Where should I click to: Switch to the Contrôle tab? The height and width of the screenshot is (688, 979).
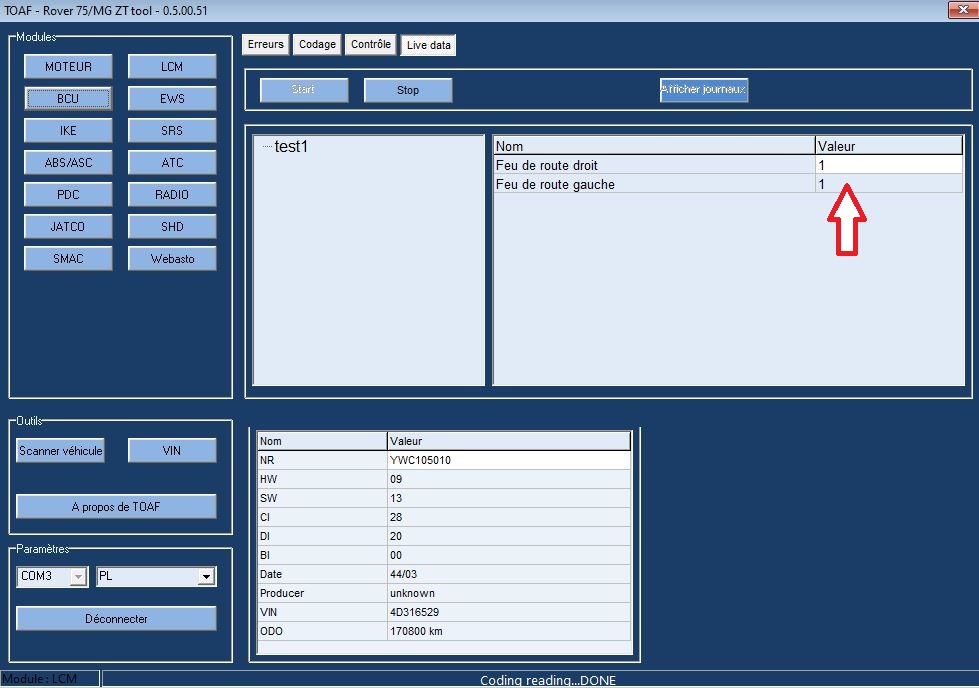click(x=371, y=45)
